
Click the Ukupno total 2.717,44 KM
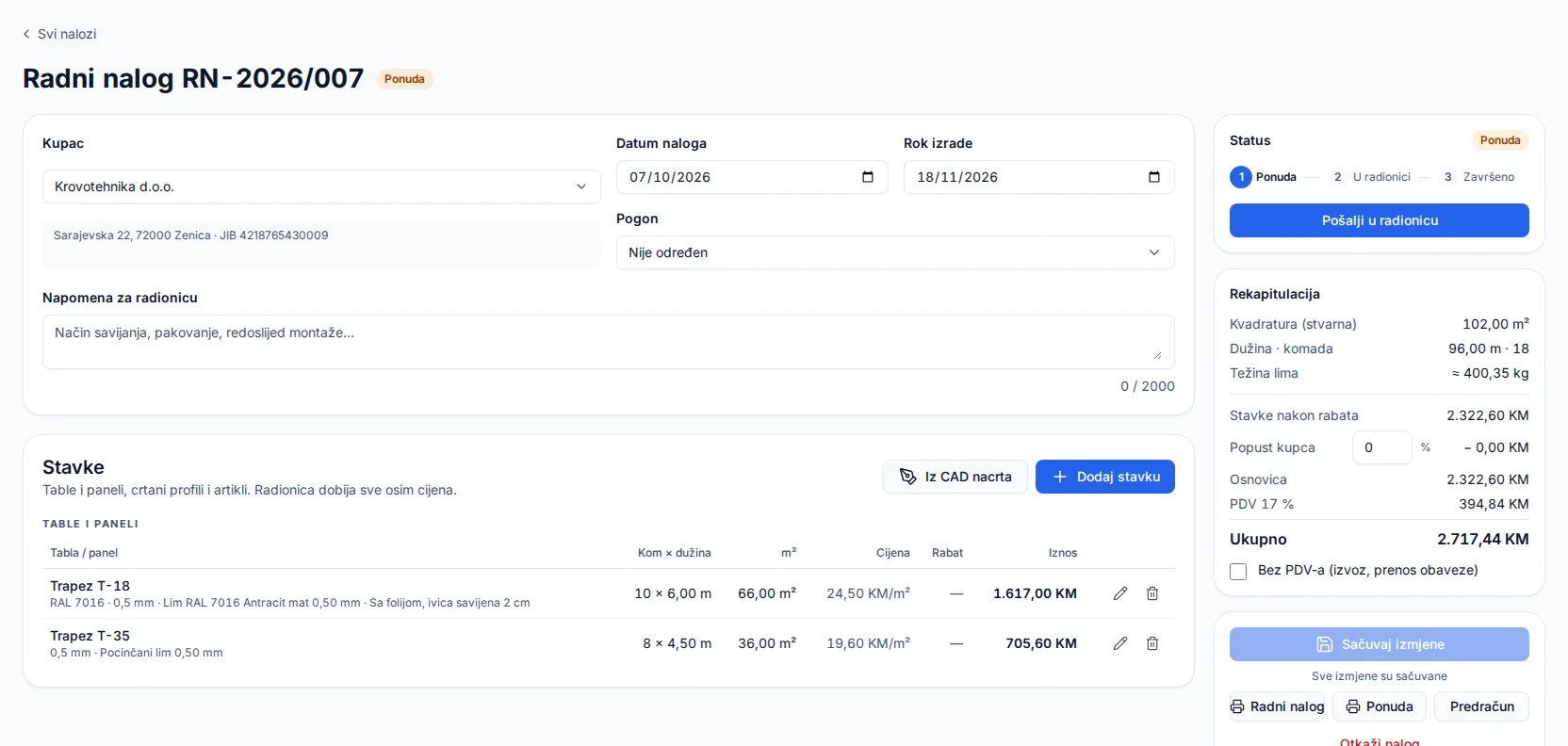[x=1483, y=540]
